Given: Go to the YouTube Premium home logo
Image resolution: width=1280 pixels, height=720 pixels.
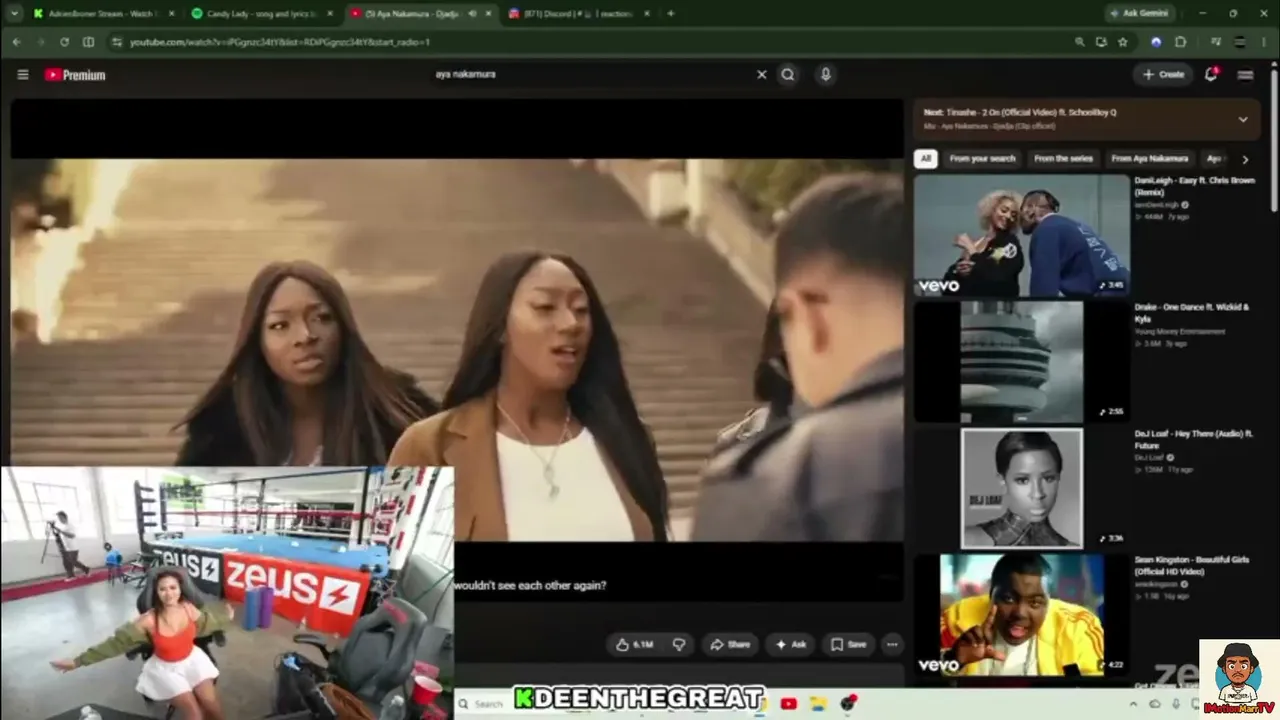Looking at the screenshot, I should (x=75, y=74).
